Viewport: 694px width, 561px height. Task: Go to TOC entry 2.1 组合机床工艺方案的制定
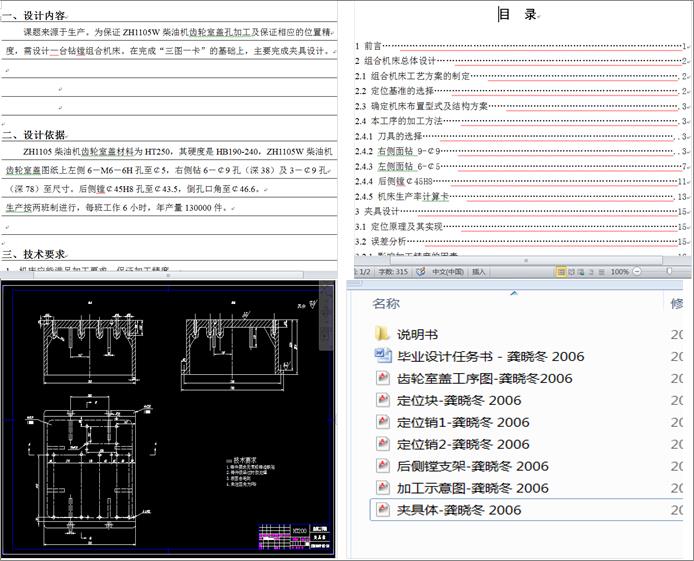520,76
